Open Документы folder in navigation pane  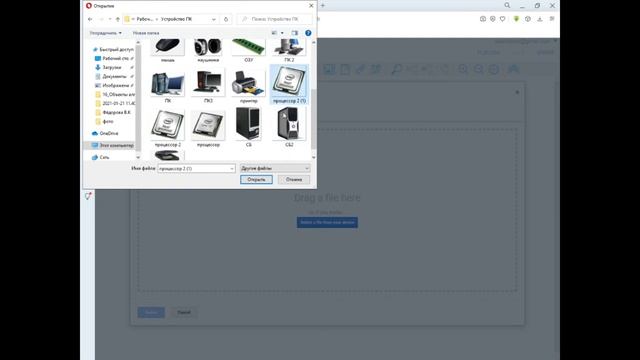[x=114, y=76]
